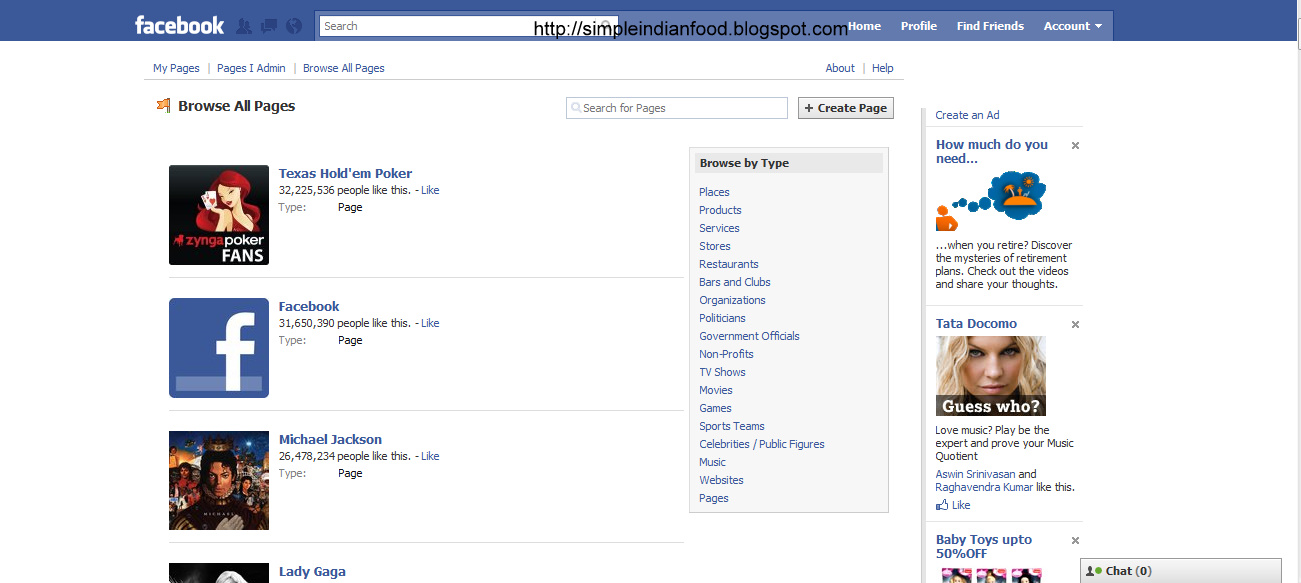Click the Facebook logo in header

(x=180, y=25)
